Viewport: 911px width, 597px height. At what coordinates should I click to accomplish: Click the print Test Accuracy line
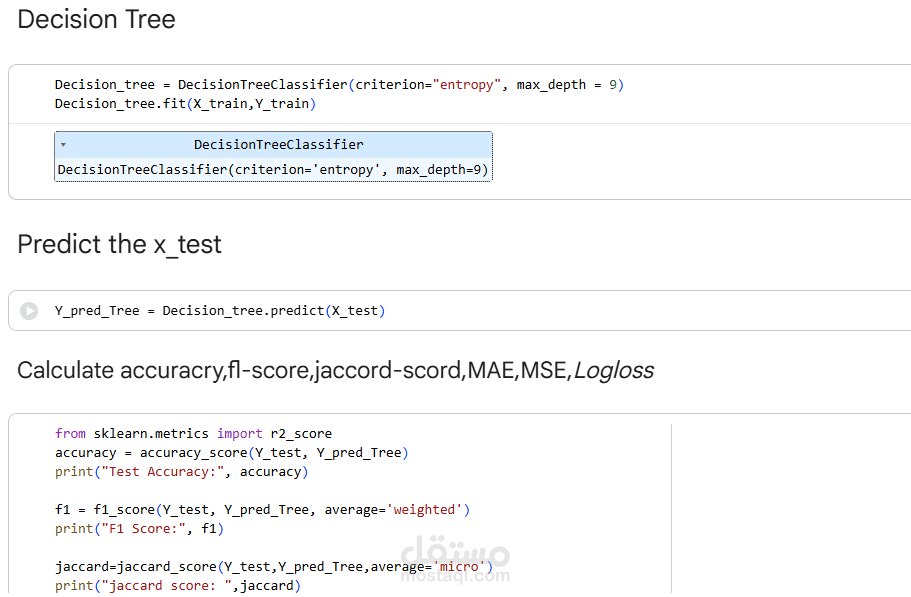181,472
